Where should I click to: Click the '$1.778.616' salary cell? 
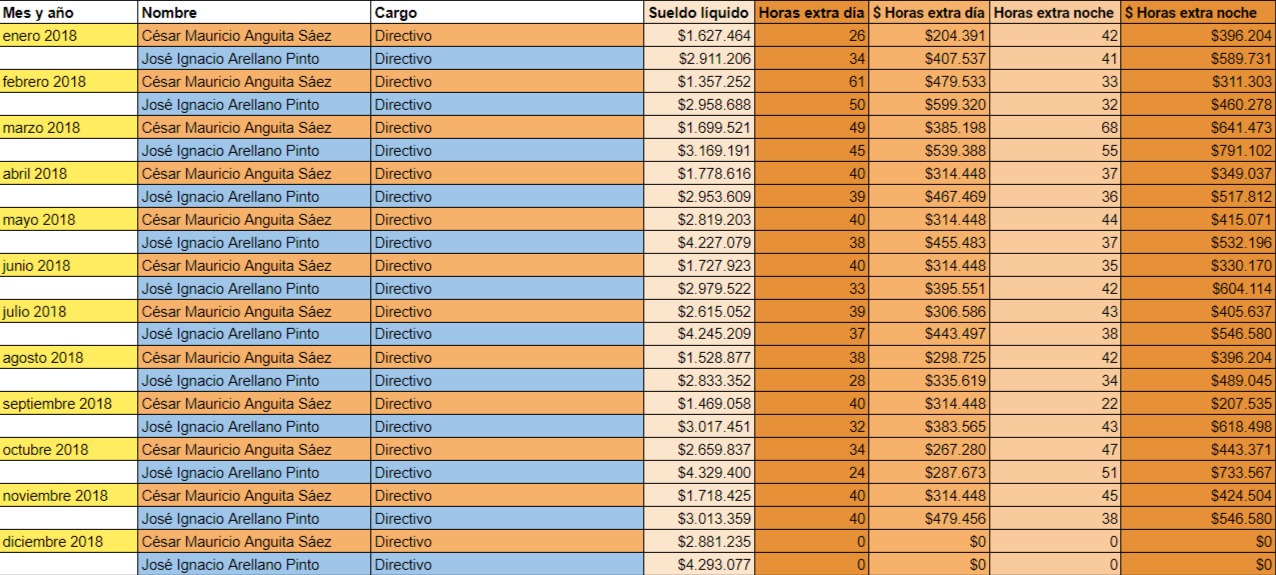tap(699, 174)
